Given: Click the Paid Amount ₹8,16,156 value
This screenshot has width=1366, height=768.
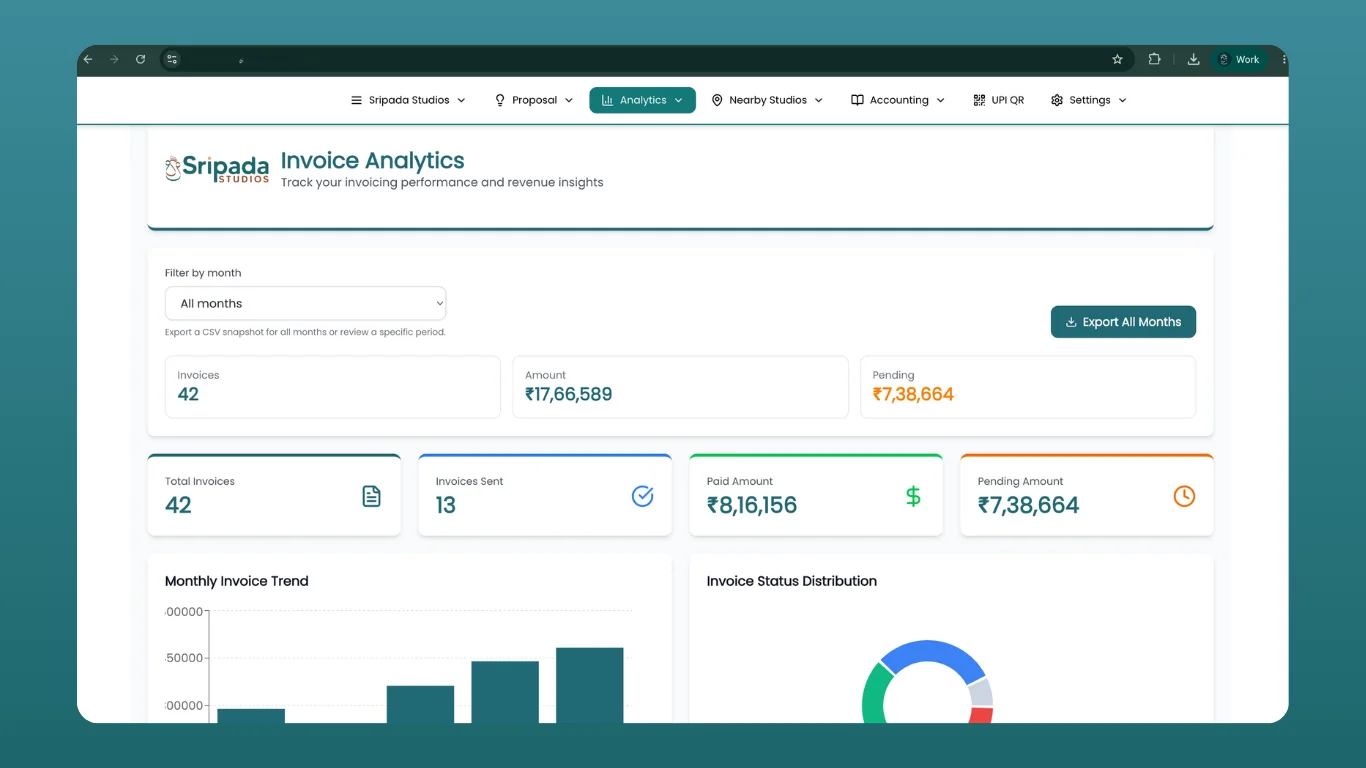Looking at the screenshot, I should click(752, 505).
